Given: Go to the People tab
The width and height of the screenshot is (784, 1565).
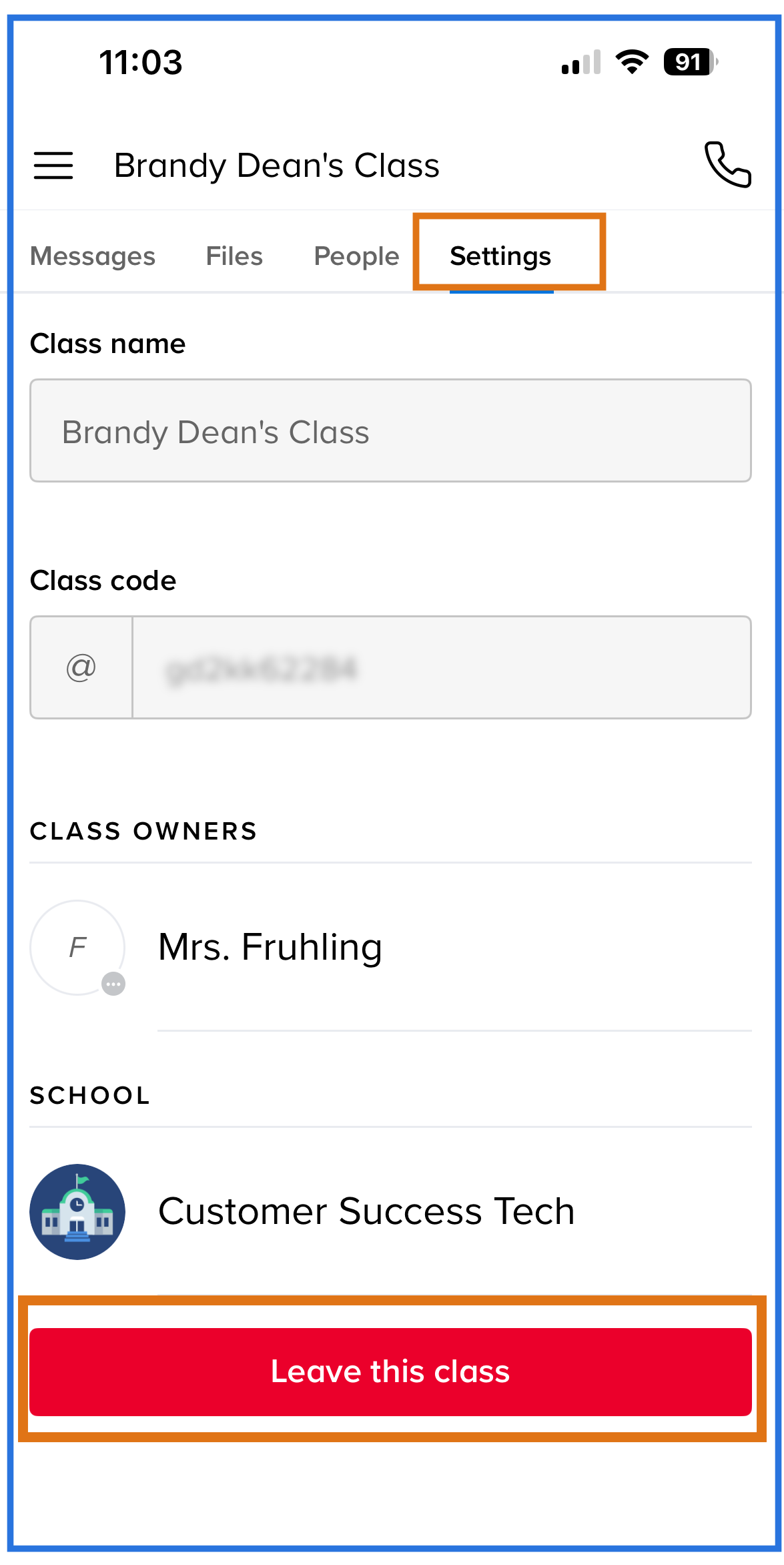Looking at the screenshot, I should tap(356, 256).
